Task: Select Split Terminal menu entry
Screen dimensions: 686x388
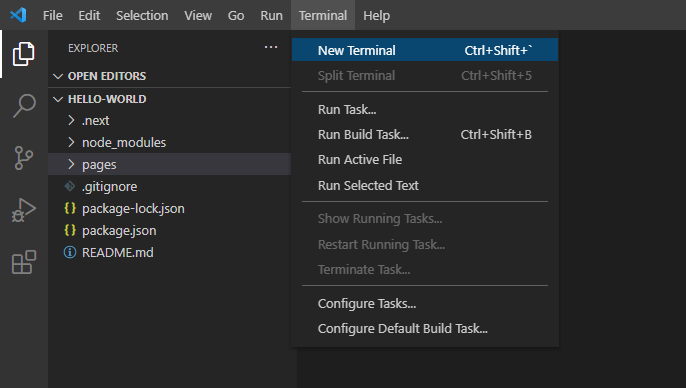Action: click(425, 75)
